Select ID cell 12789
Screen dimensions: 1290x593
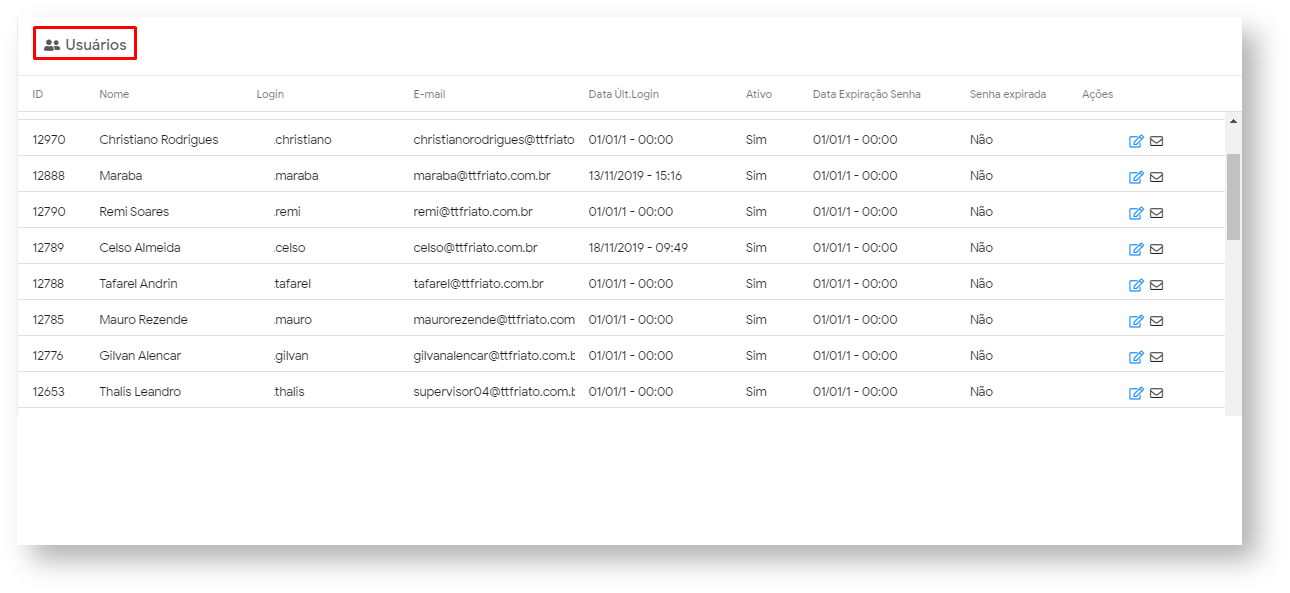point(48,248)
